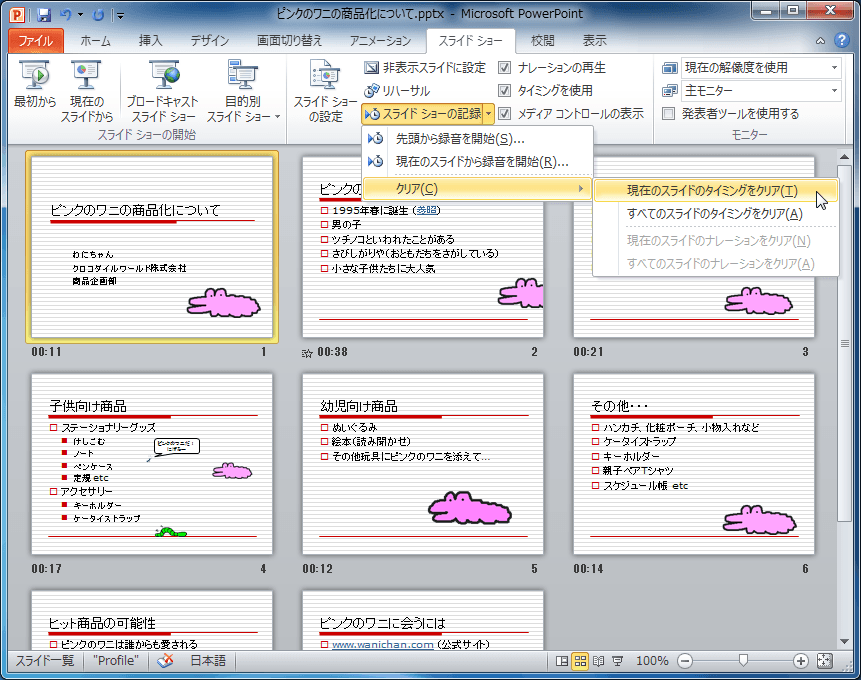This screenshot has height=680, width=861.
Task: Switch to the 画面切り替え tab
Action: (289, 41)
